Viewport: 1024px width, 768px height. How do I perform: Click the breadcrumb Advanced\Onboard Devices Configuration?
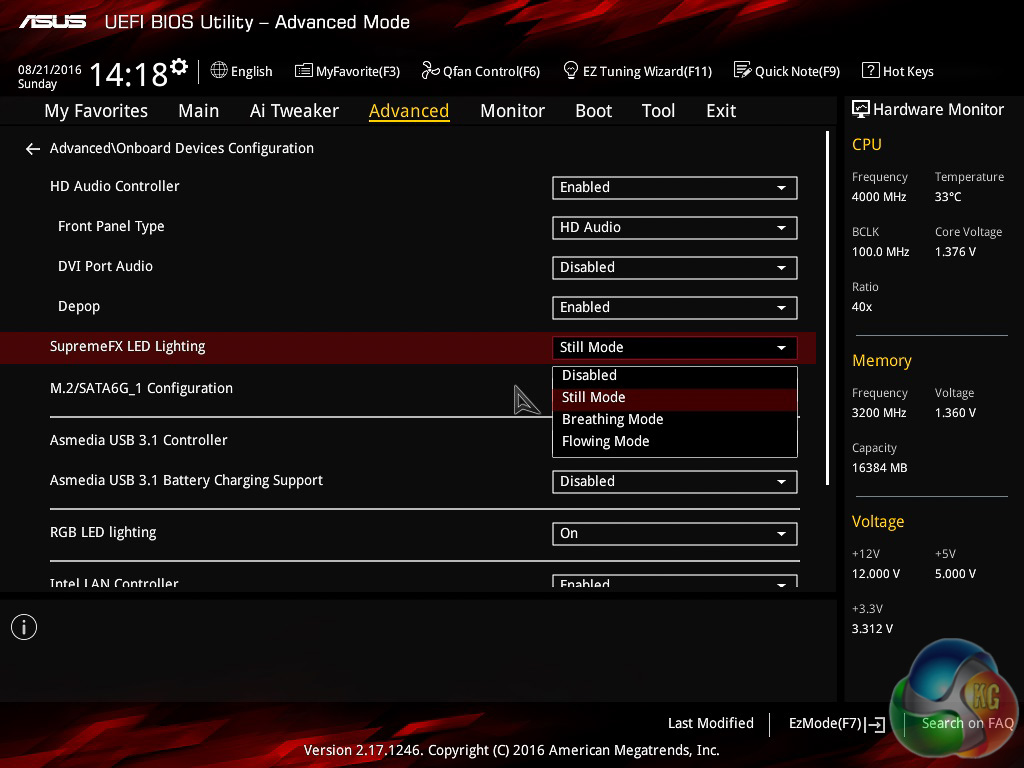click(182, 149)
